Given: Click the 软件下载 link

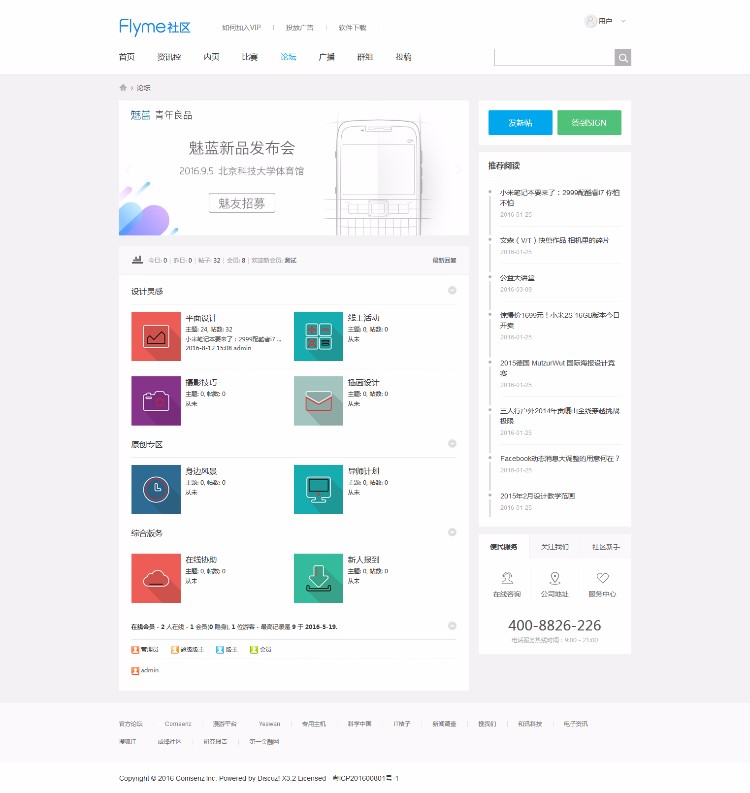Looking at the screenshot, I should (352, 28).
